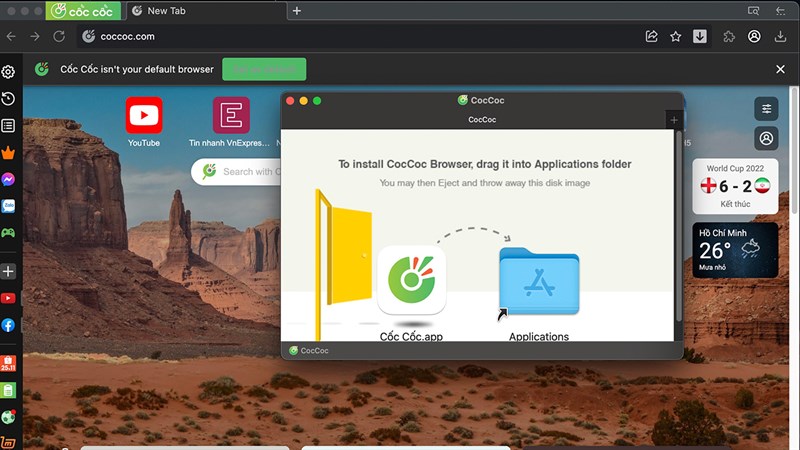The image size is (800, 450).
Task: Open the green notes sidebar icon
Action: pos(8,390)
